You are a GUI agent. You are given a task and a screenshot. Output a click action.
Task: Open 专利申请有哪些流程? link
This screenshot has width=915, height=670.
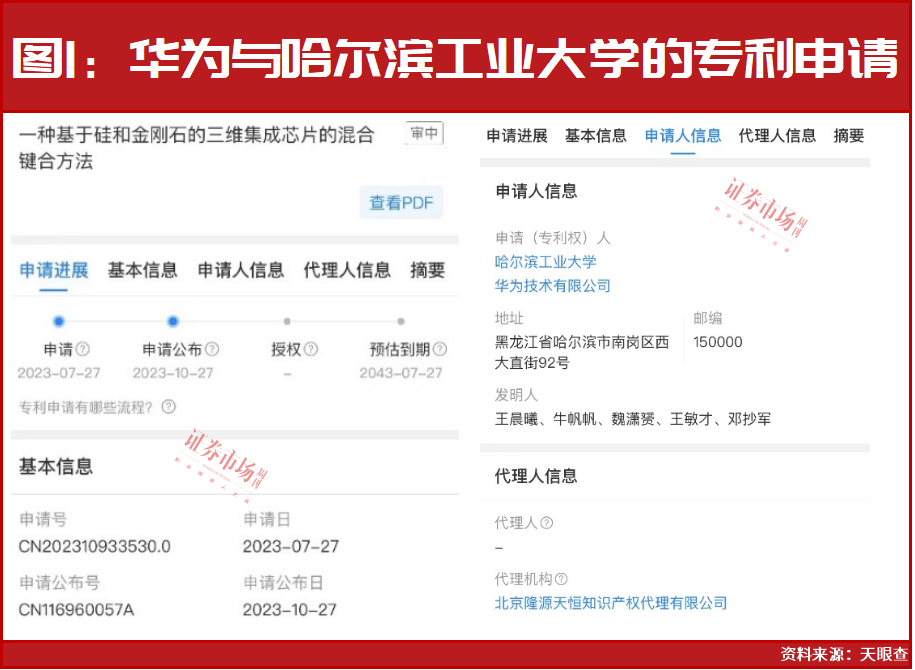(85, 407)
